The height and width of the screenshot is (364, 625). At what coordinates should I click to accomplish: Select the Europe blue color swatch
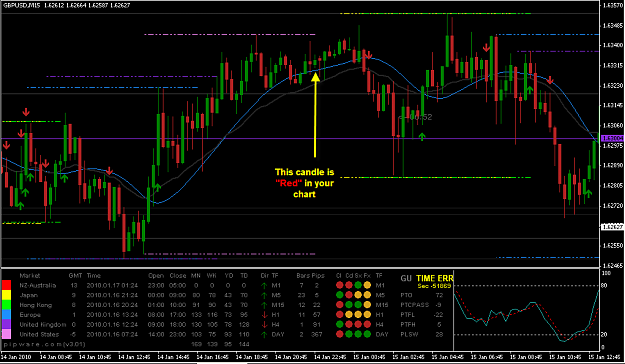(x=6, y=315)
